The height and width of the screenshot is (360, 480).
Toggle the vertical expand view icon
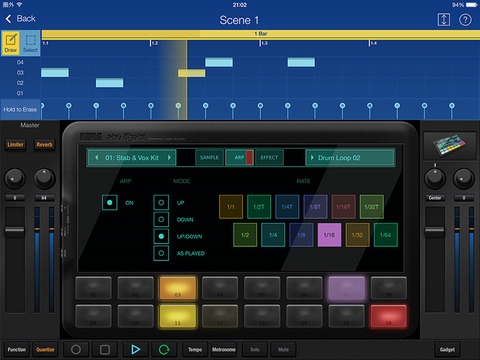tap(443, 20)
